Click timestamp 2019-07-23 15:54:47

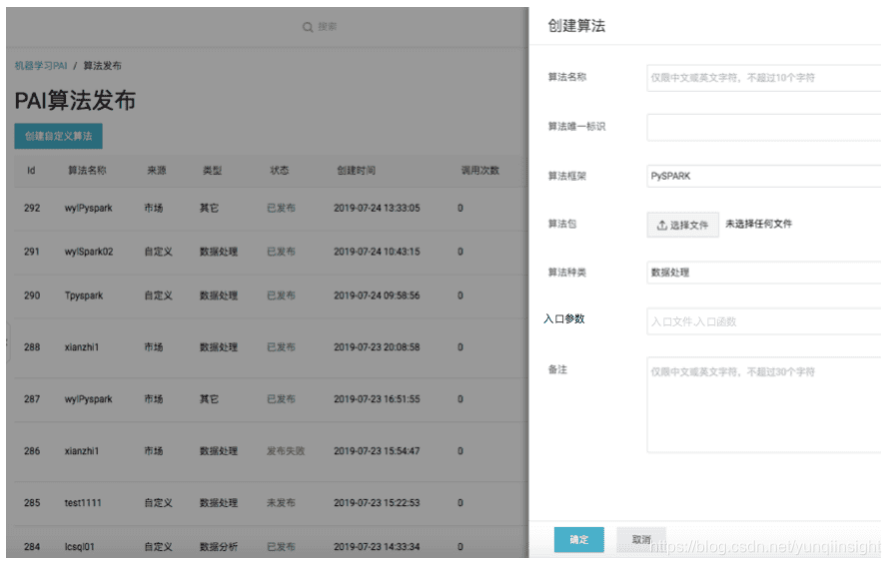tap(377, 451)
